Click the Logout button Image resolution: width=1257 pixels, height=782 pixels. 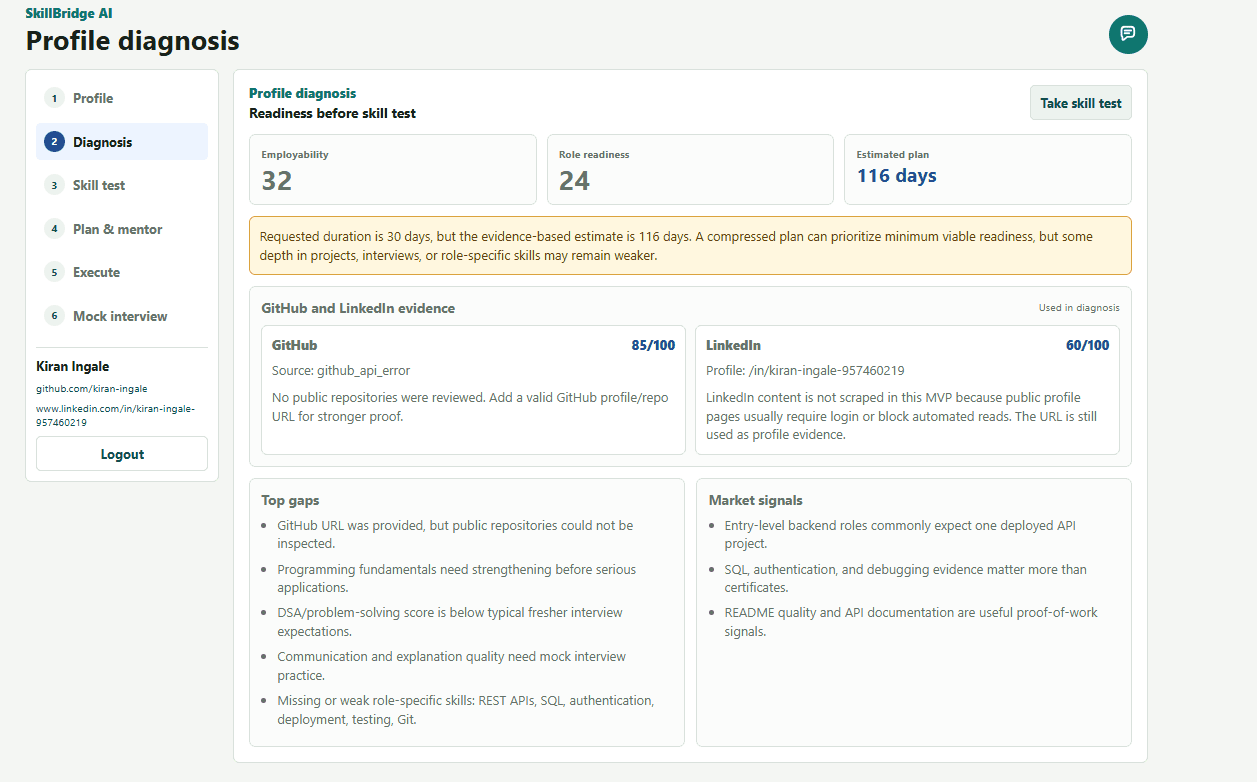pyautogui.click(x=122, y=454)
